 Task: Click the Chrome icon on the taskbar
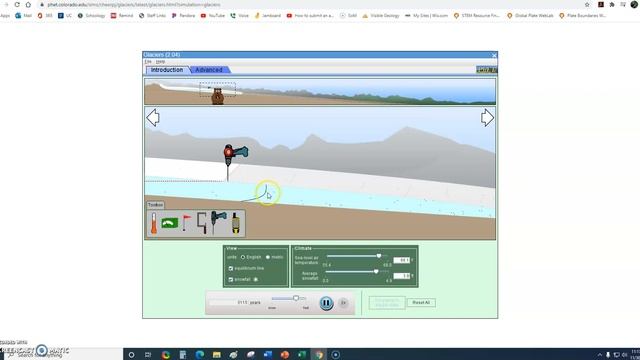click(x=319, y=355)
